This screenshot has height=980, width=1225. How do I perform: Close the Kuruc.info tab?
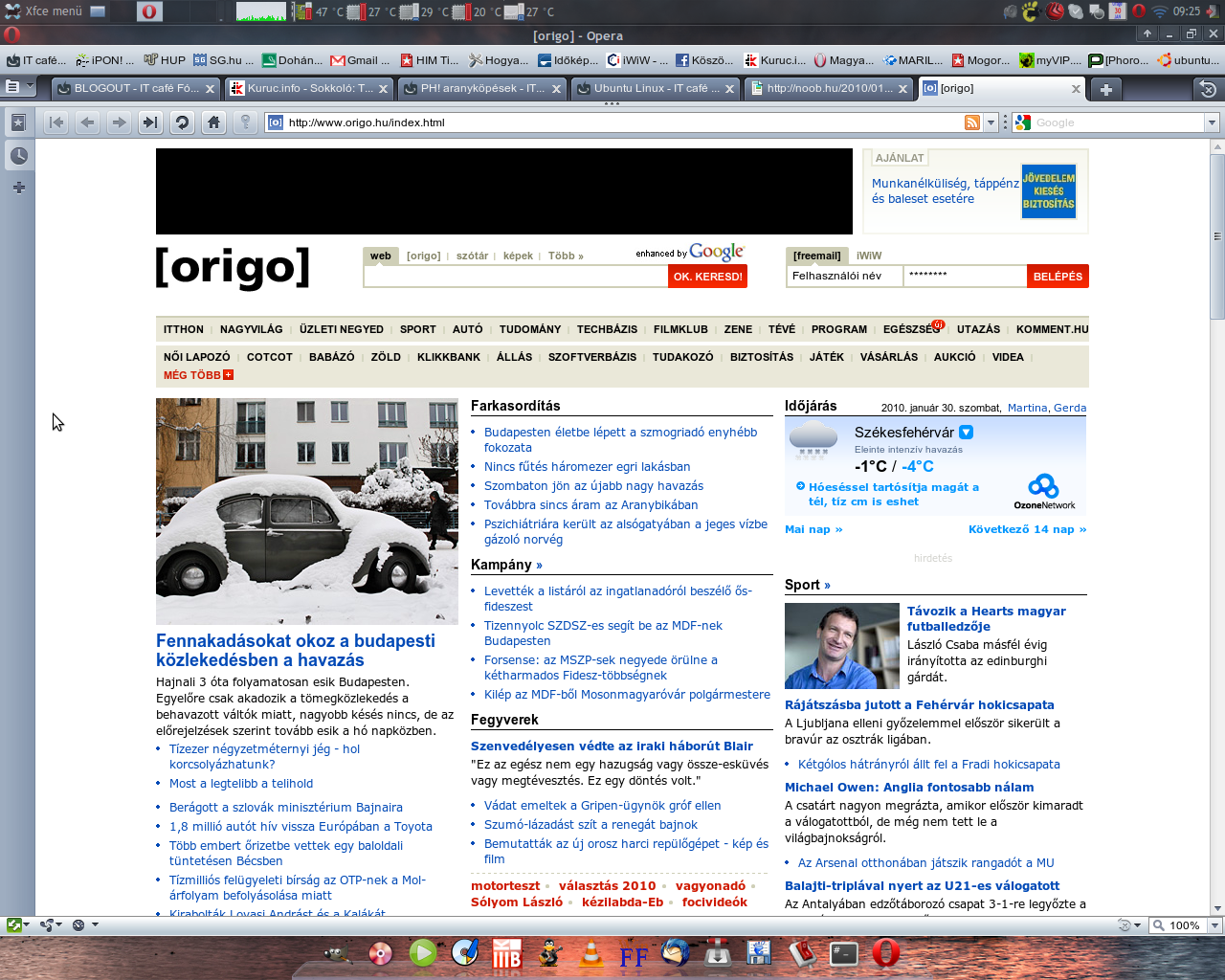point(384,89)
